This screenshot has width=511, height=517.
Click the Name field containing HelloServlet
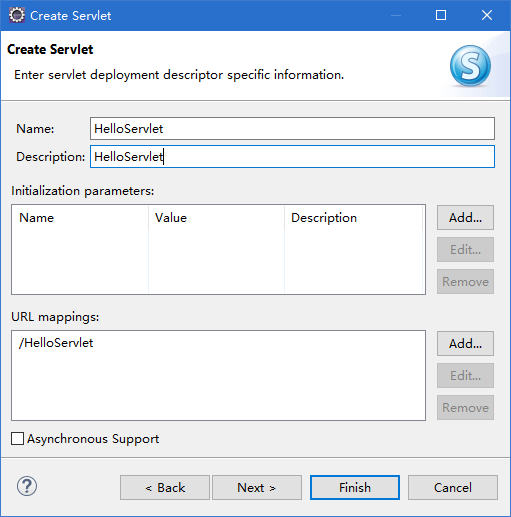292,129
